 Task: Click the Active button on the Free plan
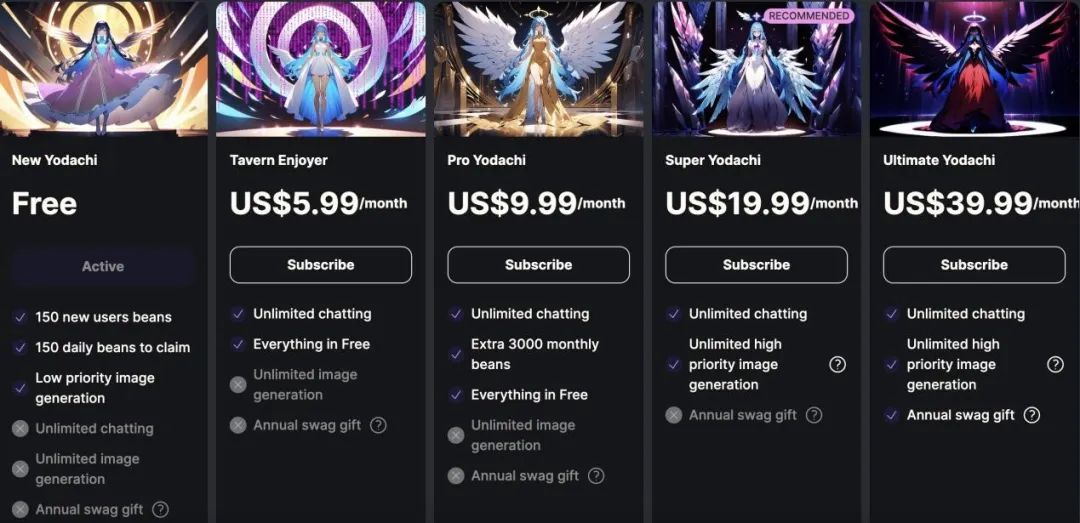[x=103, y=266]
